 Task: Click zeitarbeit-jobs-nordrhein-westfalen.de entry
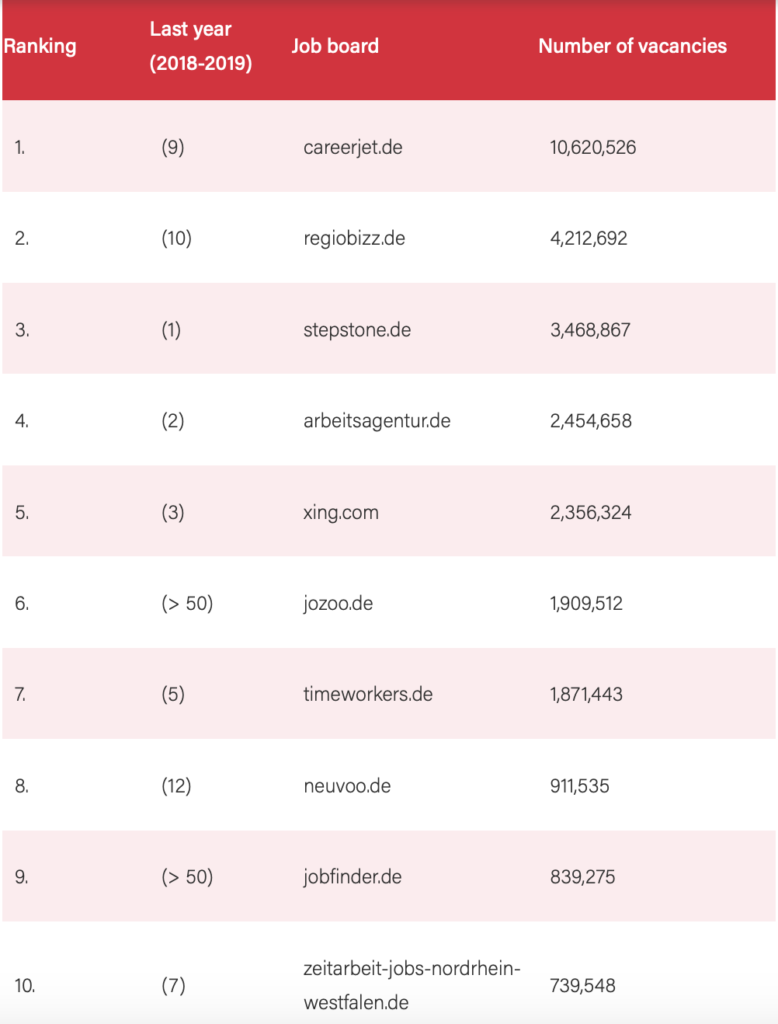pyautogui.click(x=413, y=985)
